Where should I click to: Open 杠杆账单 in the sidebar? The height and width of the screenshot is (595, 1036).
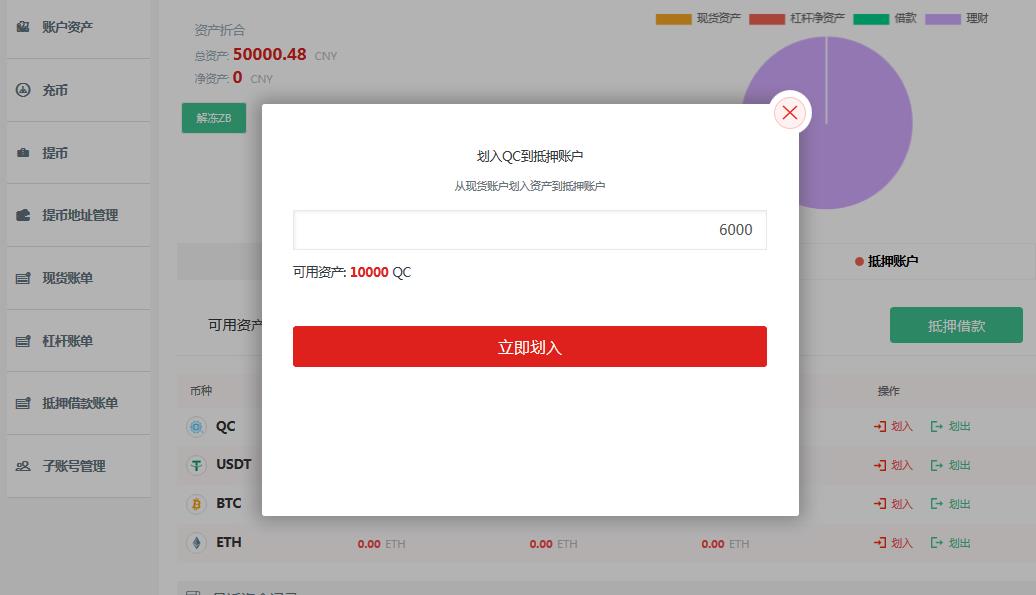[67, 341]
